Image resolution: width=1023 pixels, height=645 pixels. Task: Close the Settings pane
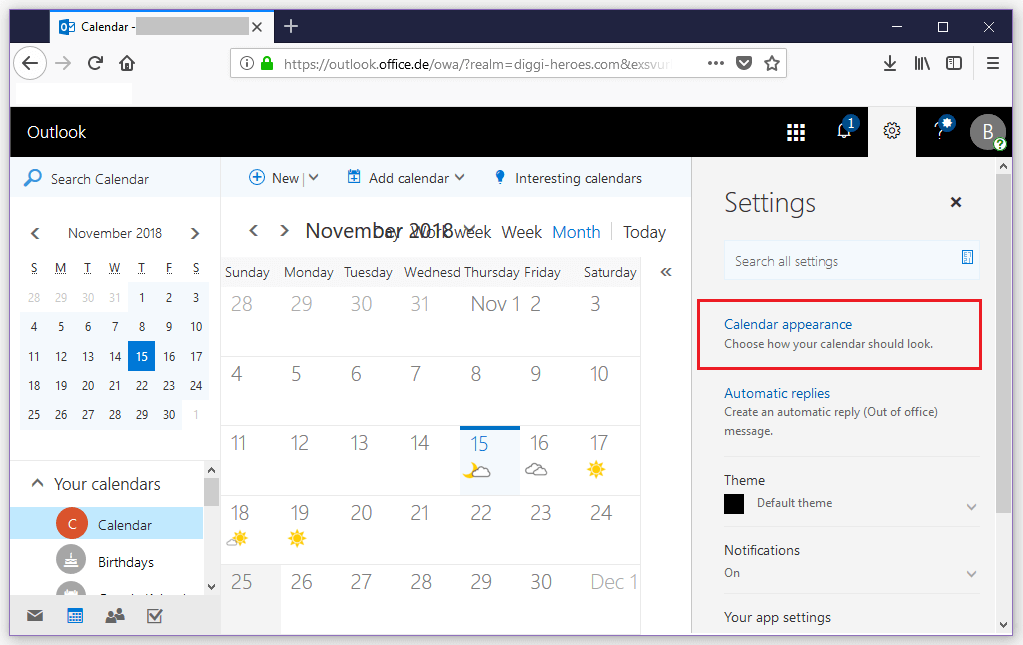[x=956, y=202]
